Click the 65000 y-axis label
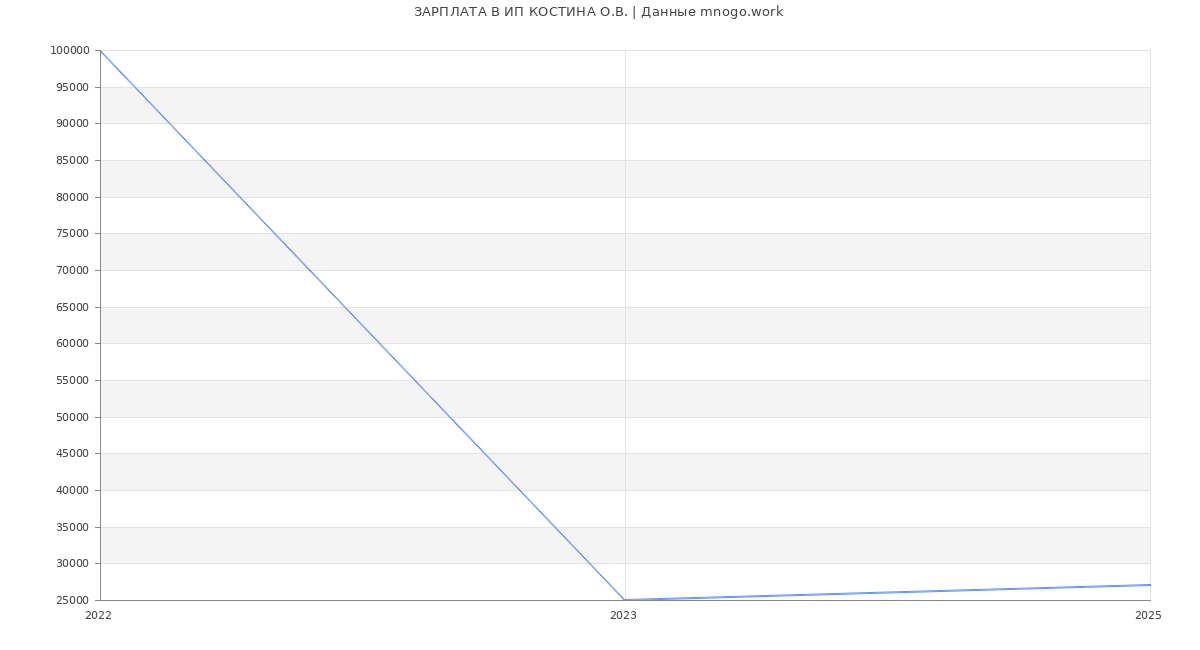The image size is (1200, 650). click(x=72, y=307)
